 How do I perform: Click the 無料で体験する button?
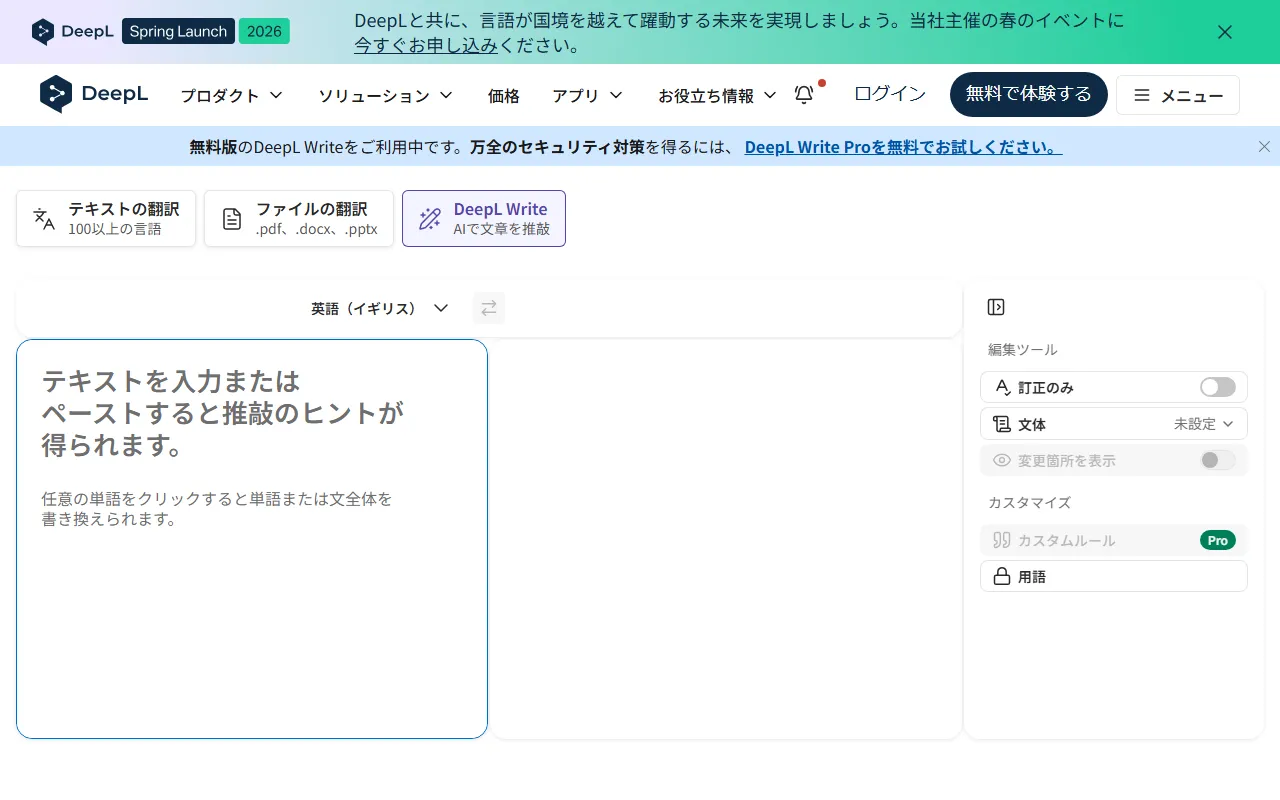(x=1028, y=94)
